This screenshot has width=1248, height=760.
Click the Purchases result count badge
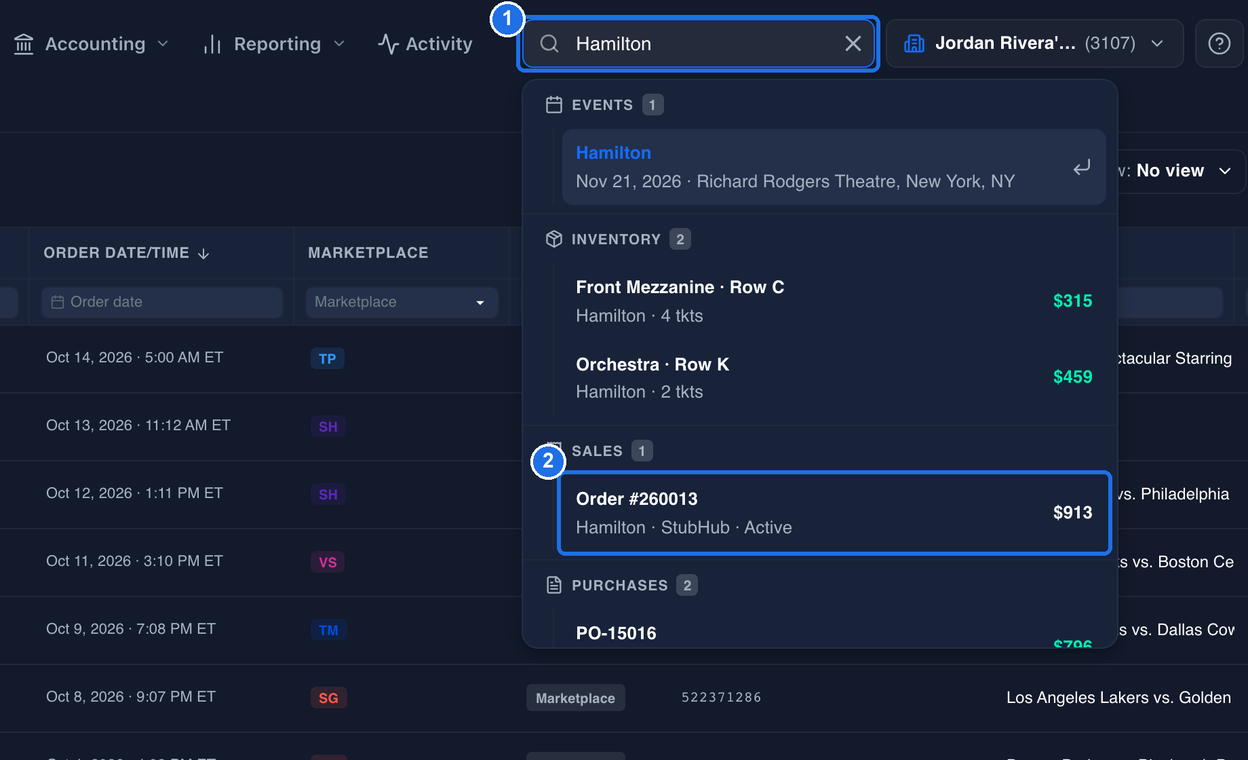coord(686,585)
